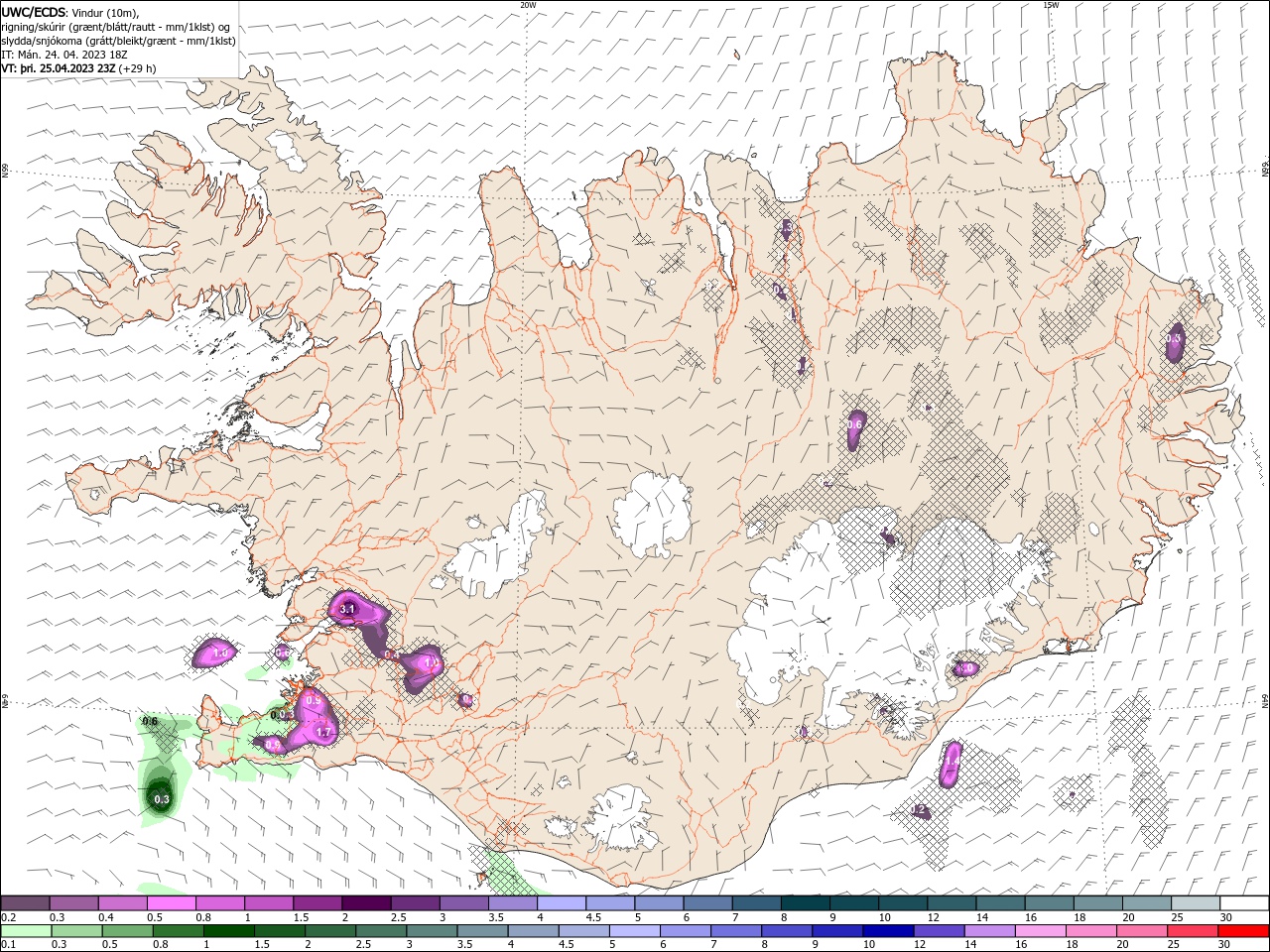
Task: Click the '0.3' value in the dark green offshore blob
Action: click(x=162, y=799)
